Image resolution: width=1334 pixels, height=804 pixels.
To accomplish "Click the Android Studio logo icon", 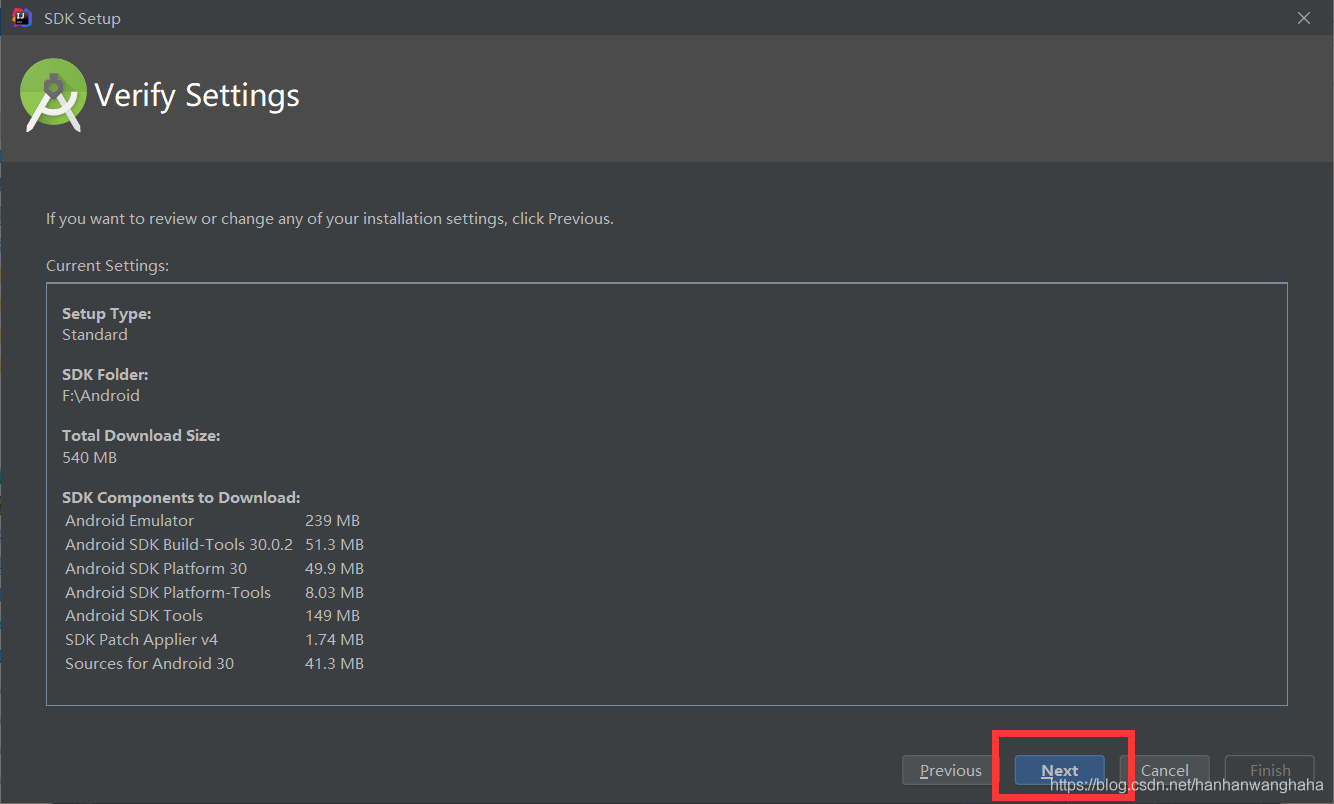I will click(53, 95).
